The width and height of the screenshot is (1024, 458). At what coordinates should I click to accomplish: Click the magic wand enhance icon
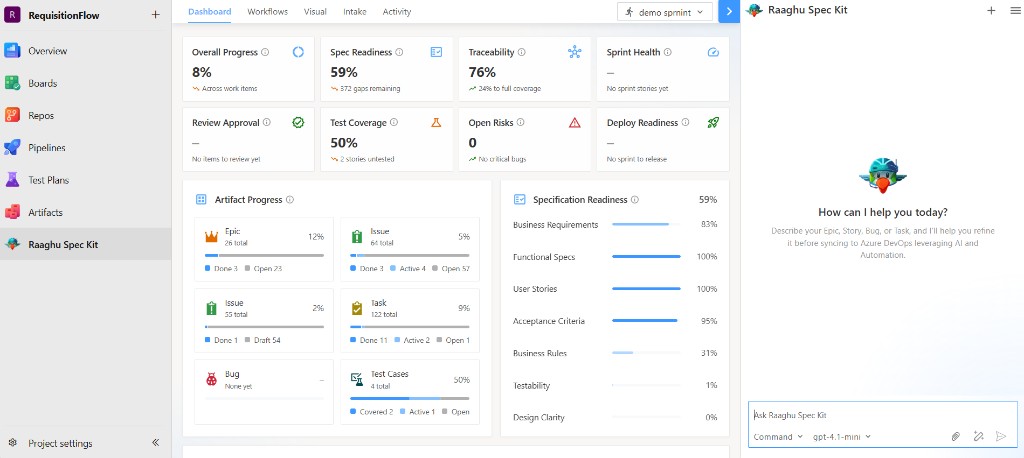point(978,436)
